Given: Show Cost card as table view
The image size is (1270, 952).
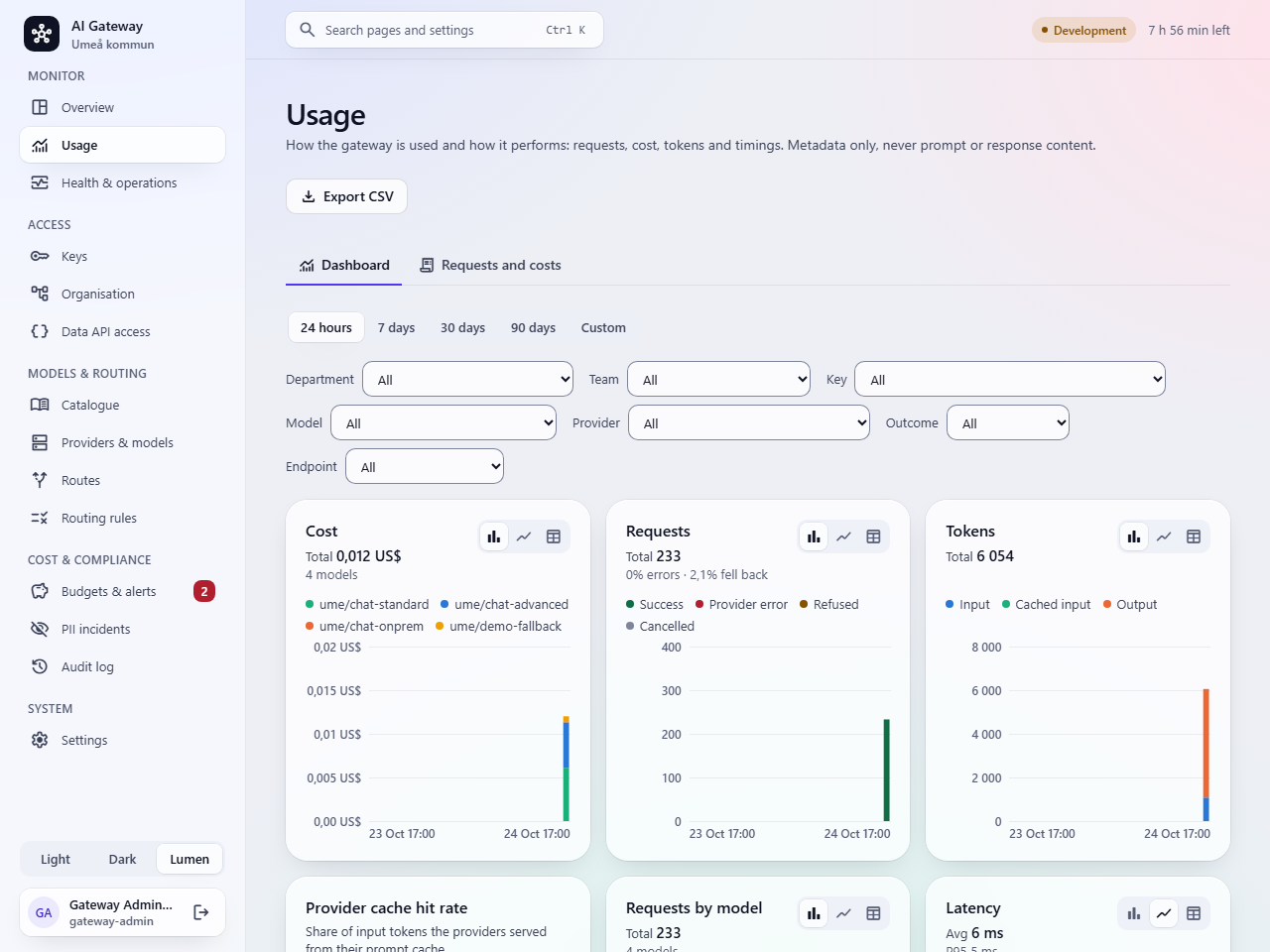Looking at the screenshot, I should click(554, 536).
